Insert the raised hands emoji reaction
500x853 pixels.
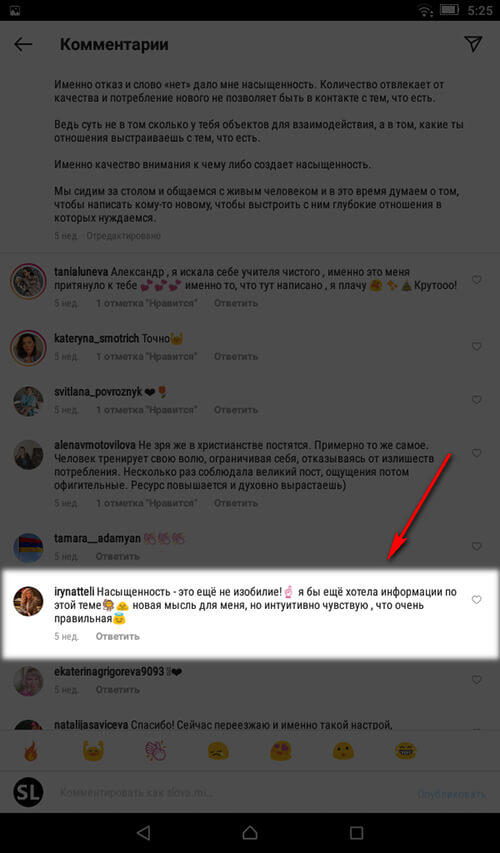point(93,752)
